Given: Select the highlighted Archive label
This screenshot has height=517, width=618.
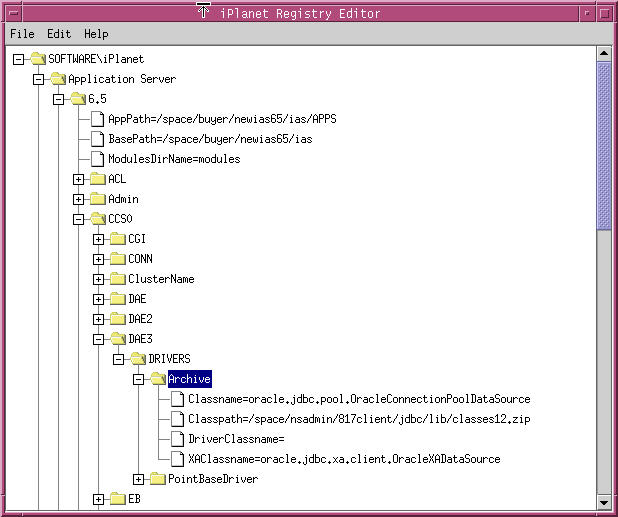Looking at the screenshot, I should pyautogui.click(x=190, y=379).
